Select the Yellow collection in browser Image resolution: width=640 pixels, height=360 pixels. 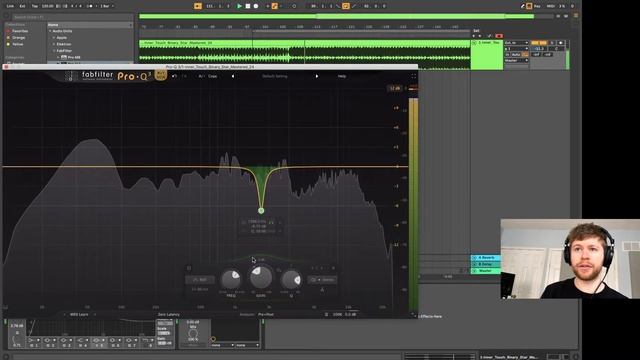18,44
